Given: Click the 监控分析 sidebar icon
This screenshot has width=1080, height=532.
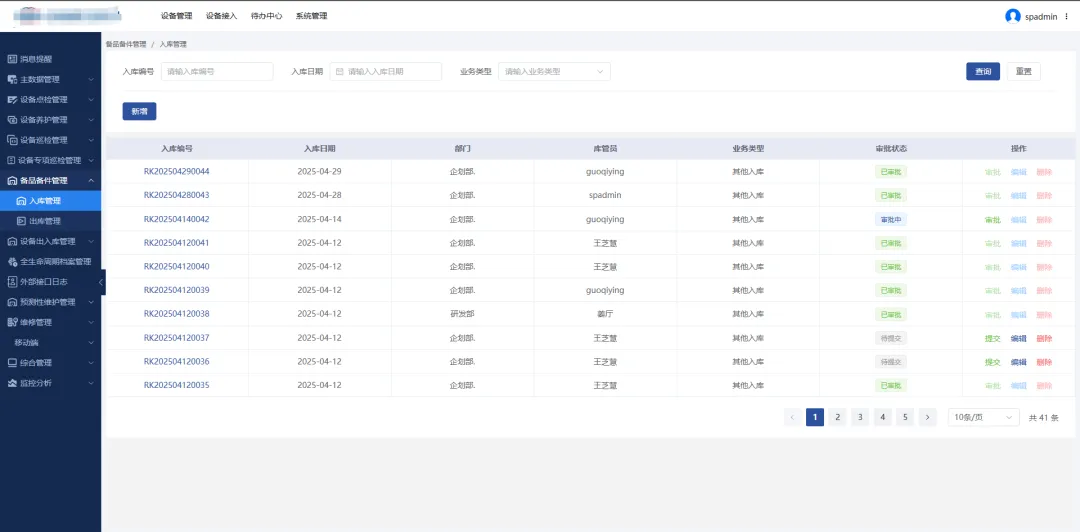Looking at the screenshot, I should (x=12, y=382).
